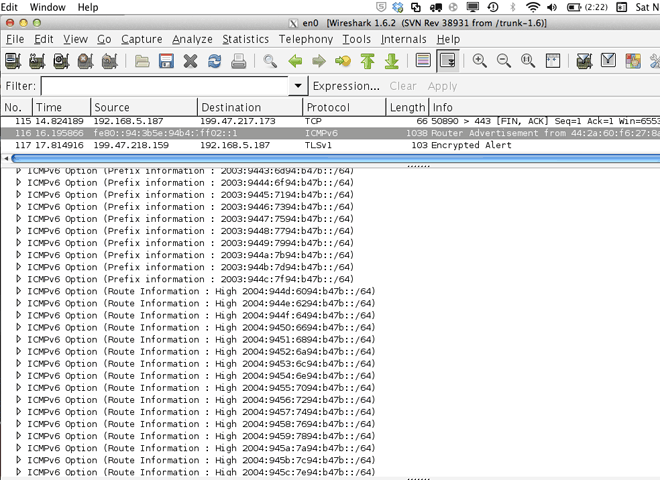Open capture options toolbar icon
The image size is (660, 480).
(37, 61)
